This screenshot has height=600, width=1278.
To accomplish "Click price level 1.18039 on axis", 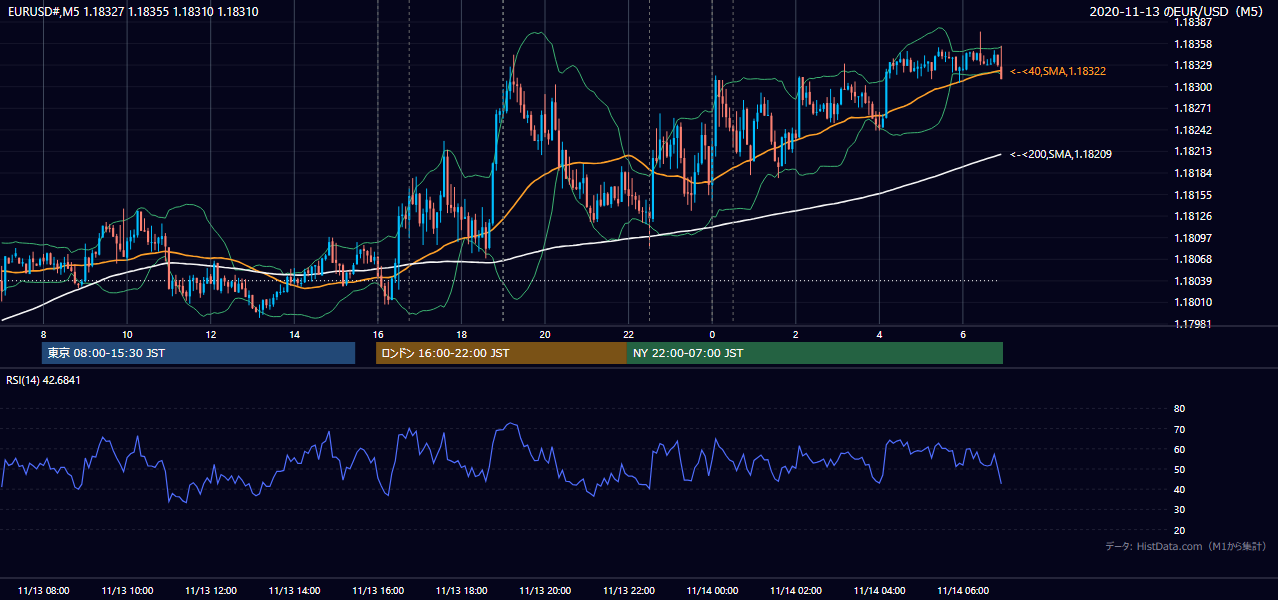I will (x=1193, y=281).
